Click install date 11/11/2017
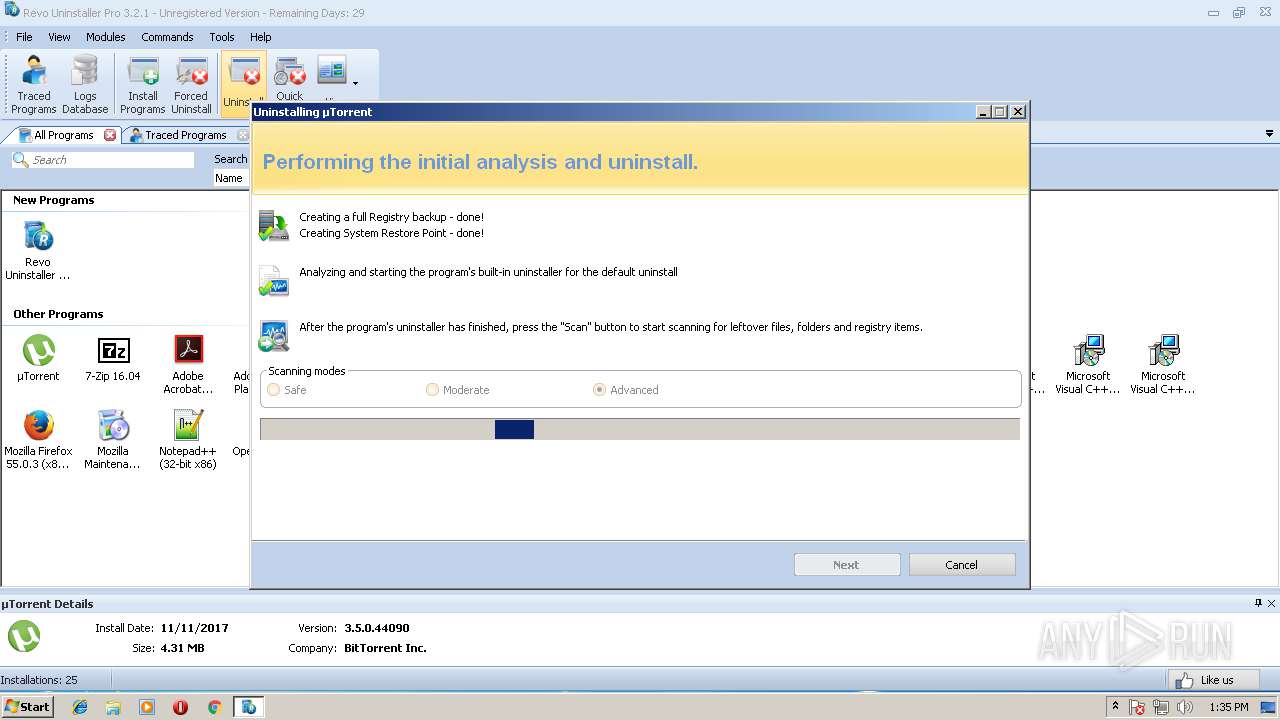The width and height of the screenshot is (1280, 720). coord(194,628)
